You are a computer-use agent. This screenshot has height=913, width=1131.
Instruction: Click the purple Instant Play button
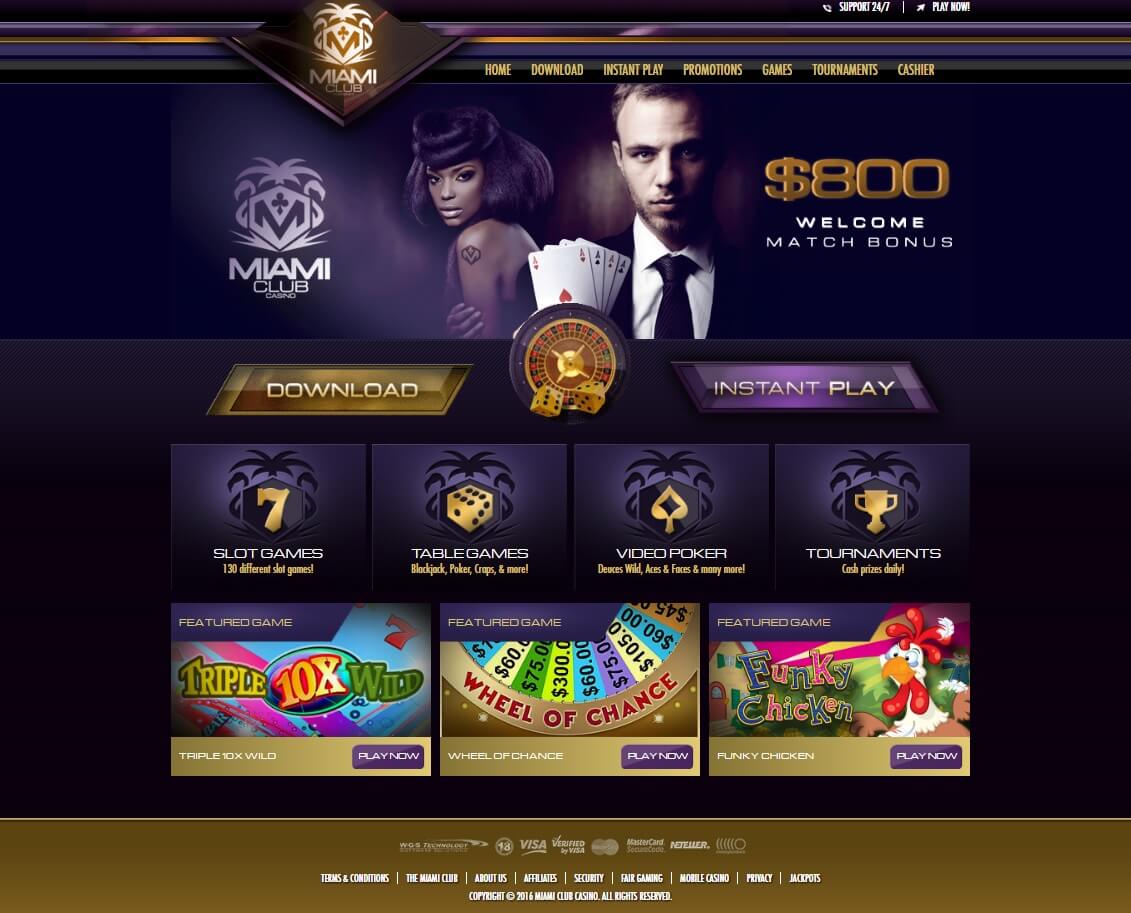click(x=804, y=388)
